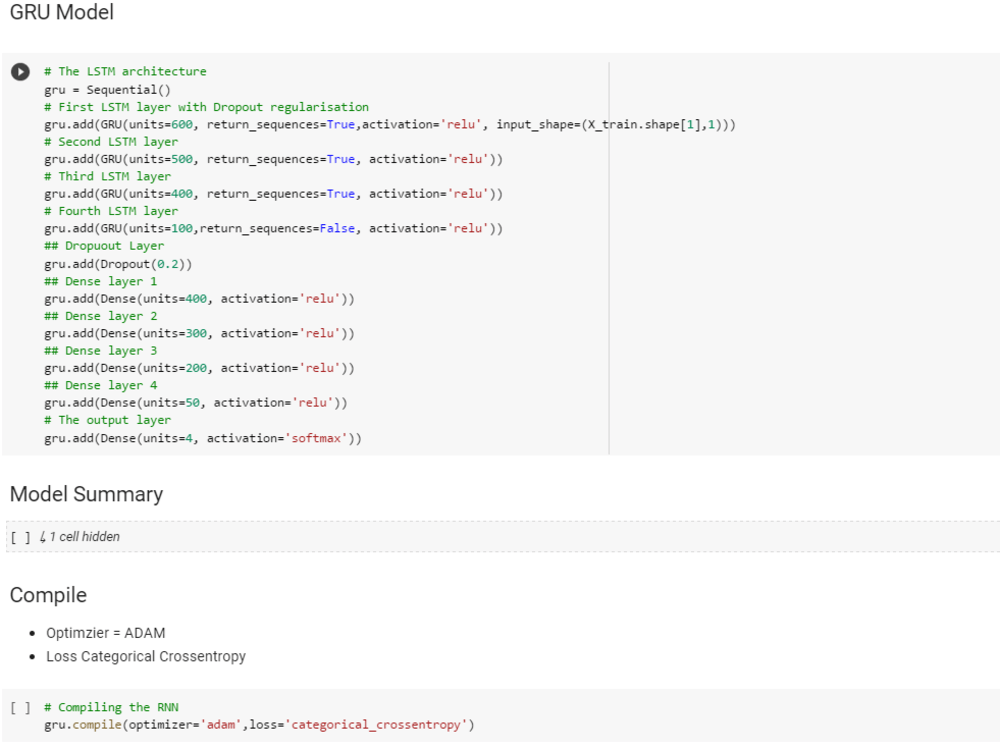Click the 'gru.add(Dropout(0.2))' line

118,264
